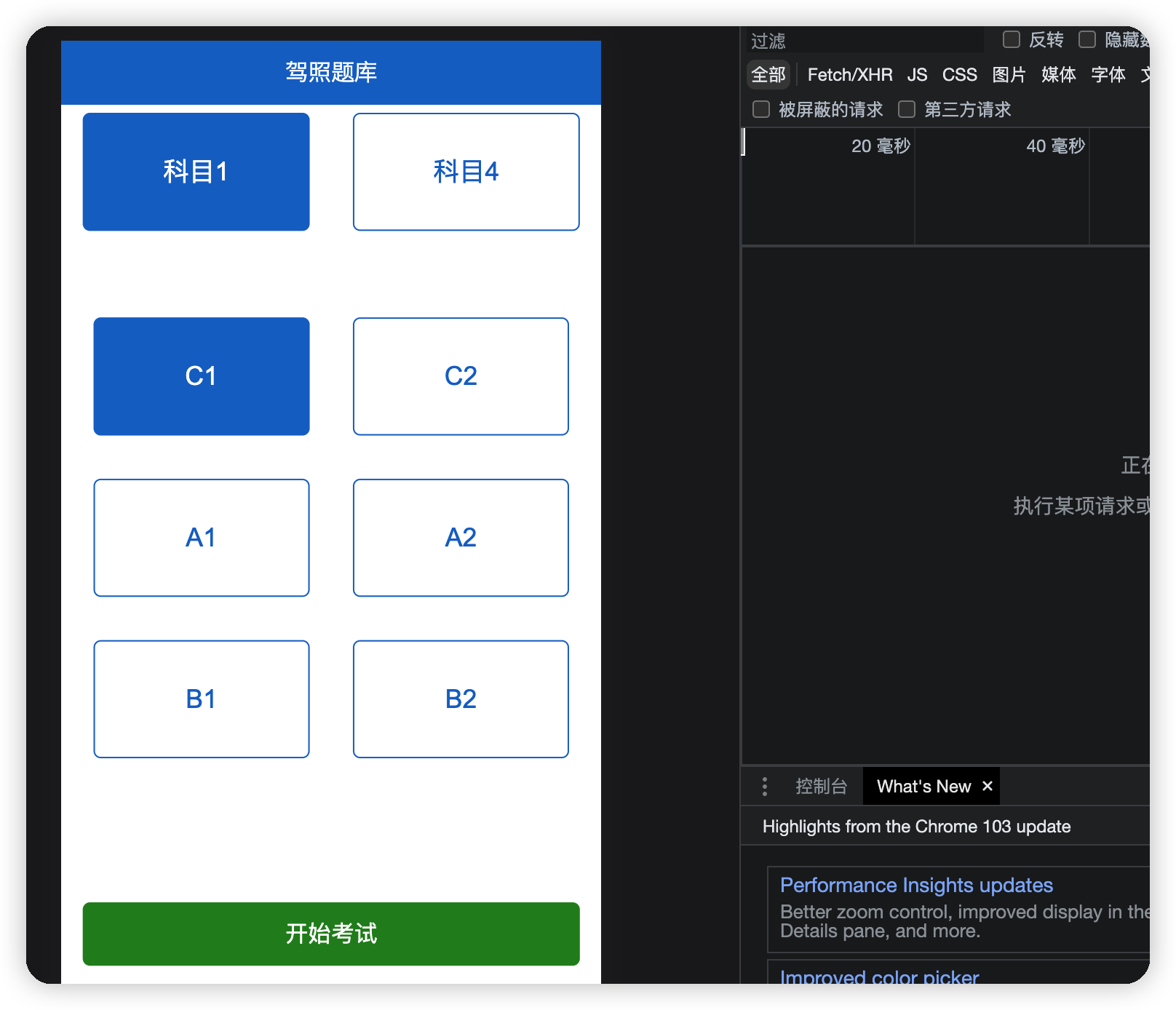Enable the 反转 checkbox
The image size is (1176, 1010).
1012,39
